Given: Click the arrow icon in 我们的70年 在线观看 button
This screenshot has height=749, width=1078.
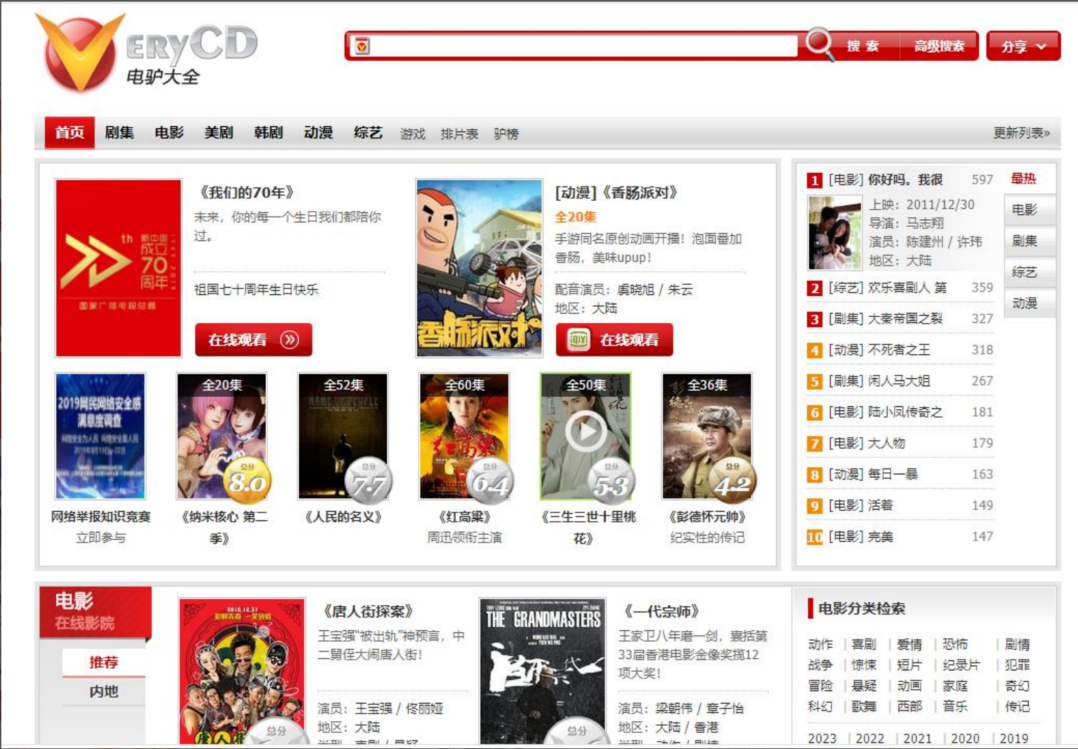Looking at the screenshot, I should [290, 340].
